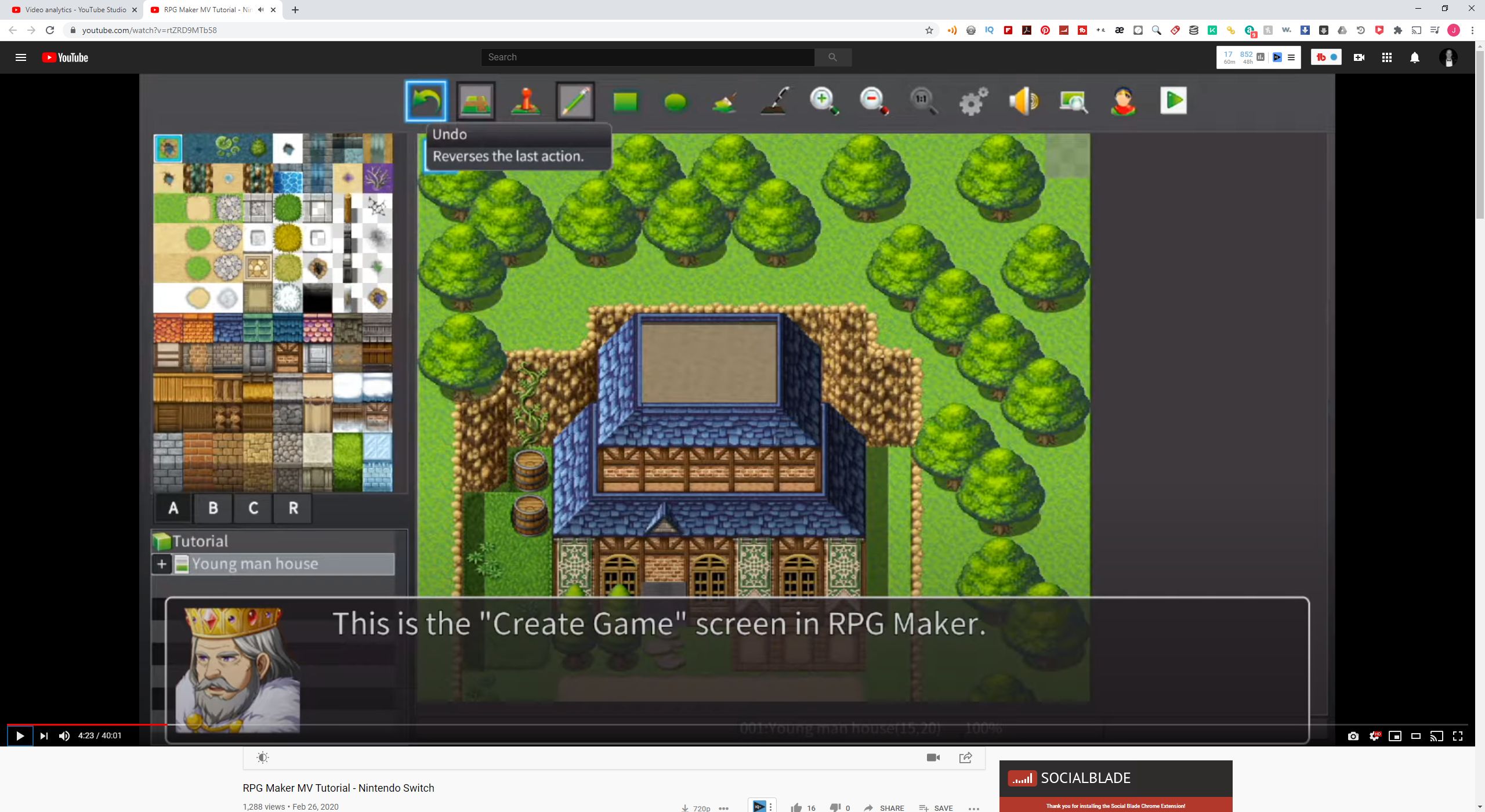
Task: Mute the video volume
Action: point(64,735)
